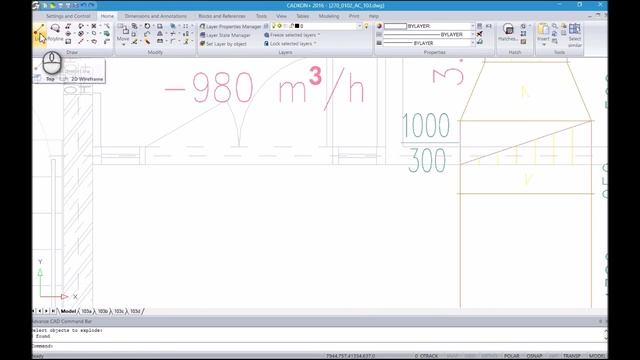Click the Model layout tab
Screen dimensions: 640x360
tap(68, 311)
